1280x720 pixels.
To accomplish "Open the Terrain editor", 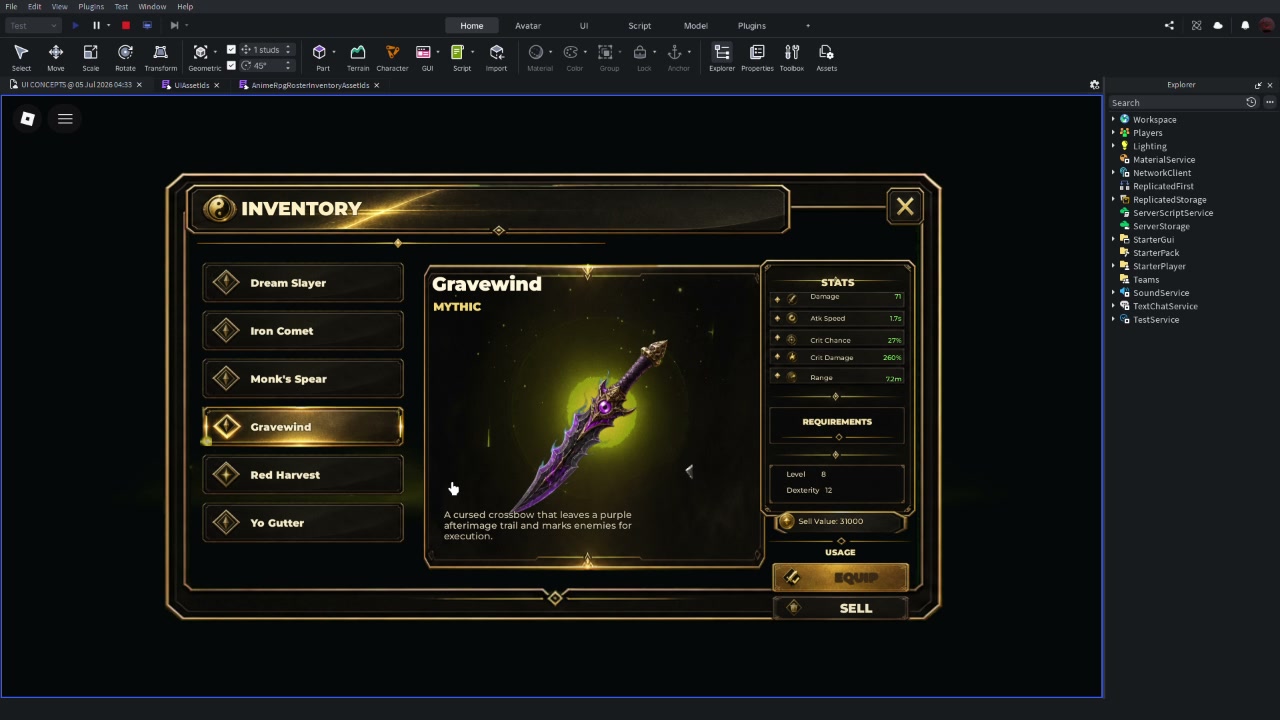I will pos(357,57).
